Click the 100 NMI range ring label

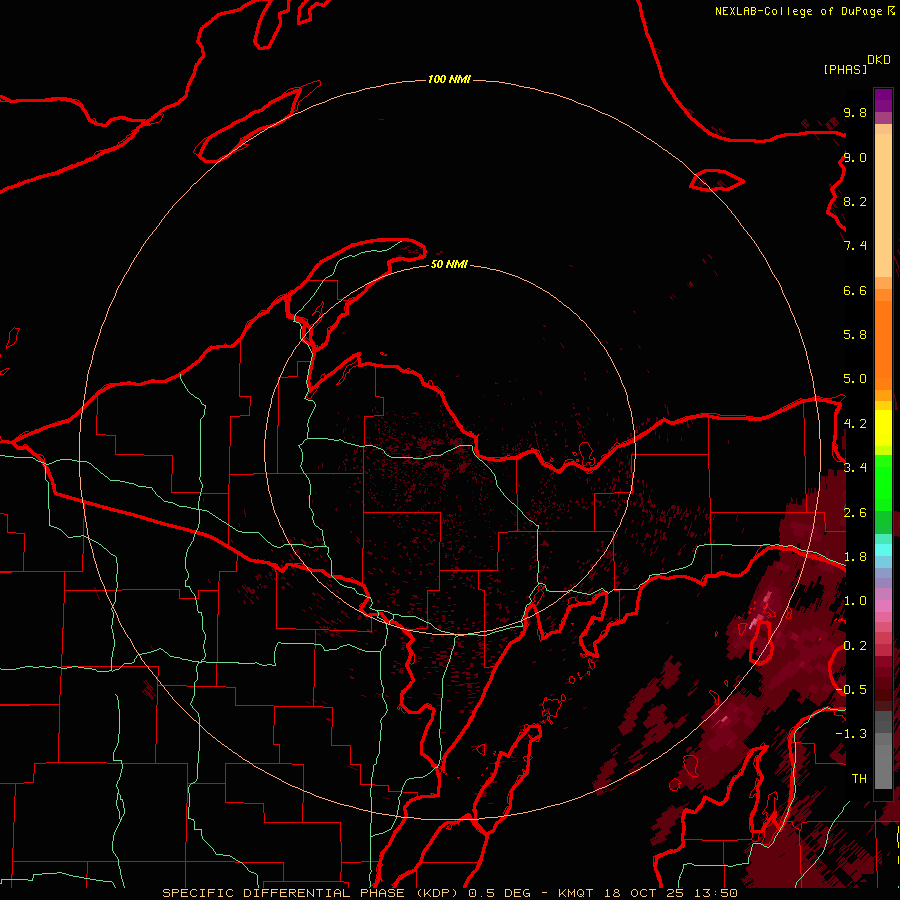point(449,79)
